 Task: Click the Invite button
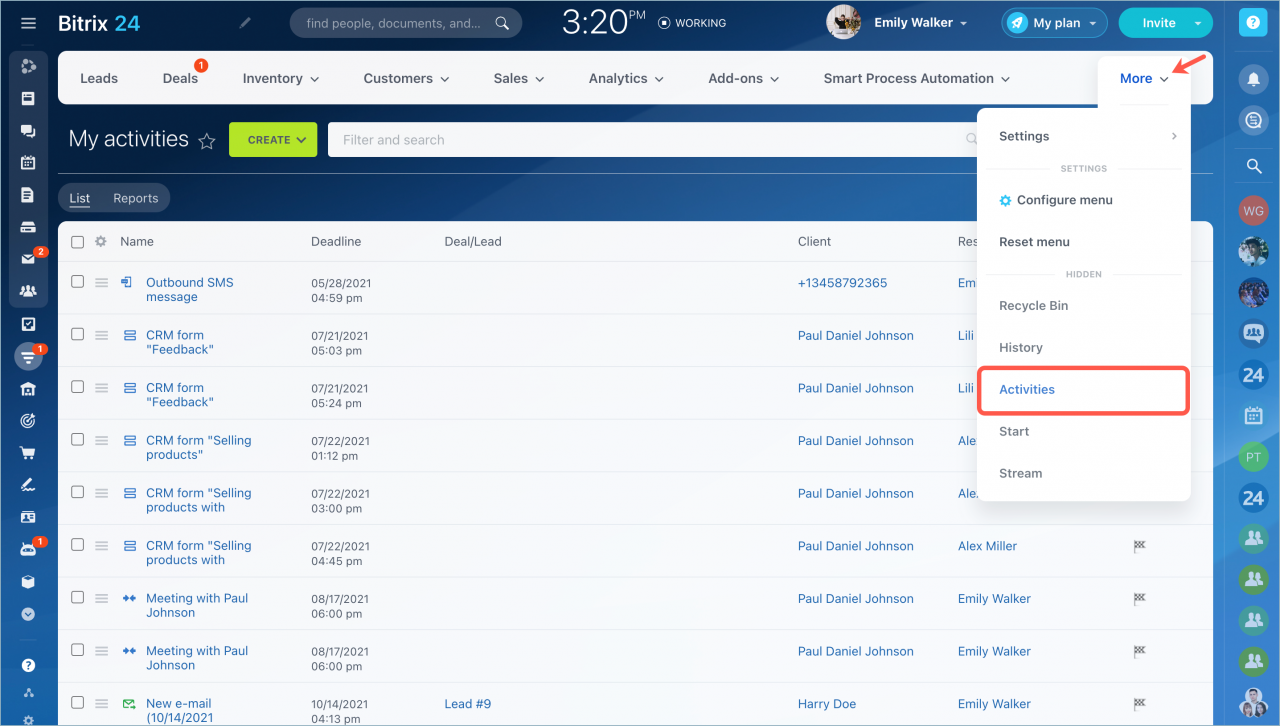pos(1159,23)
